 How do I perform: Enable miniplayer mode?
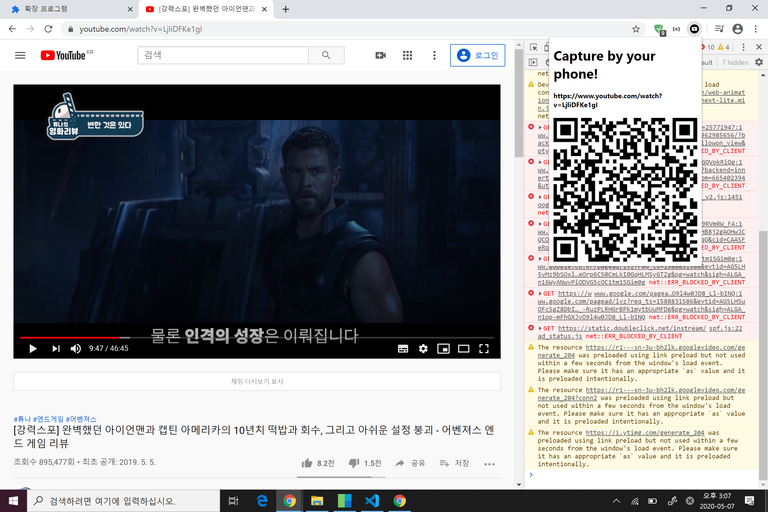tap(443, 349)
